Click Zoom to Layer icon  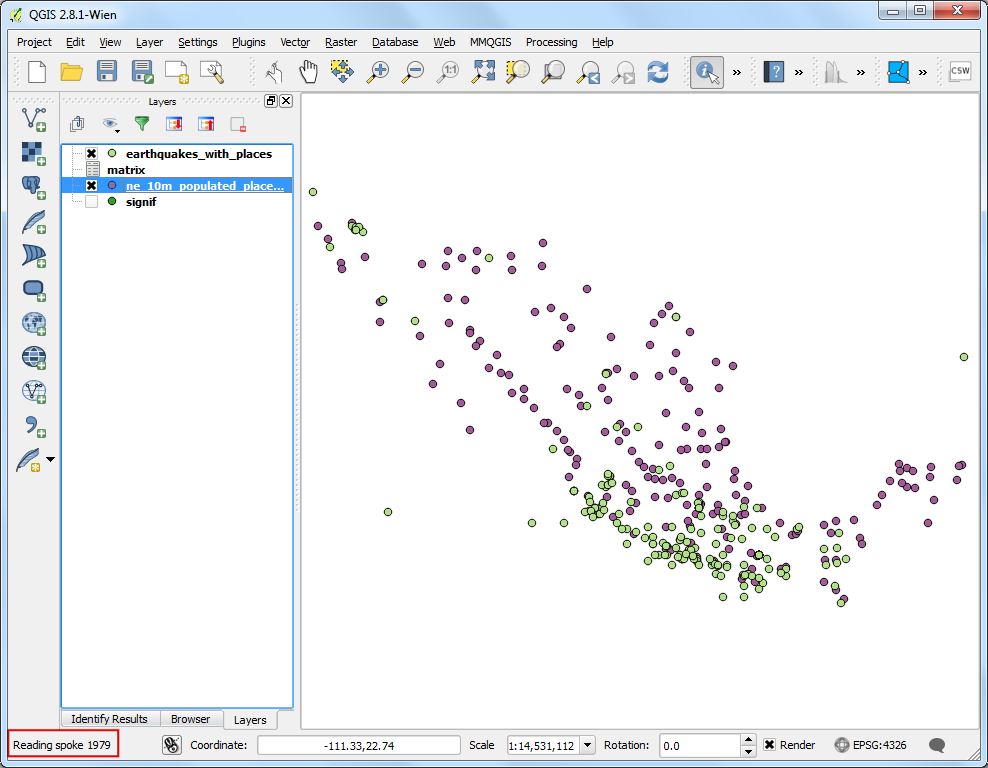[x=553, y=72]
